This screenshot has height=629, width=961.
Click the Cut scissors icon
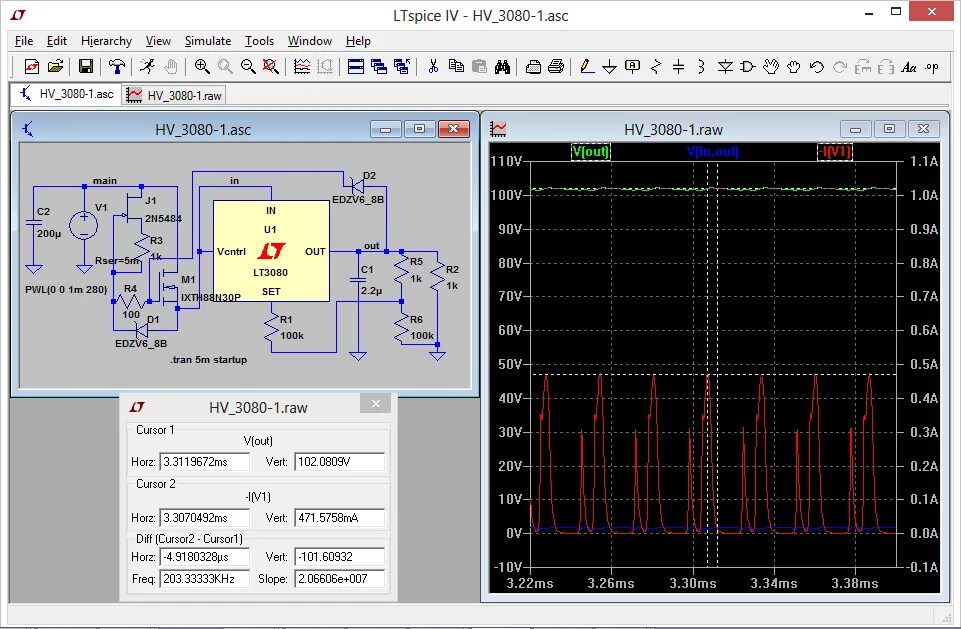[433, 66]
